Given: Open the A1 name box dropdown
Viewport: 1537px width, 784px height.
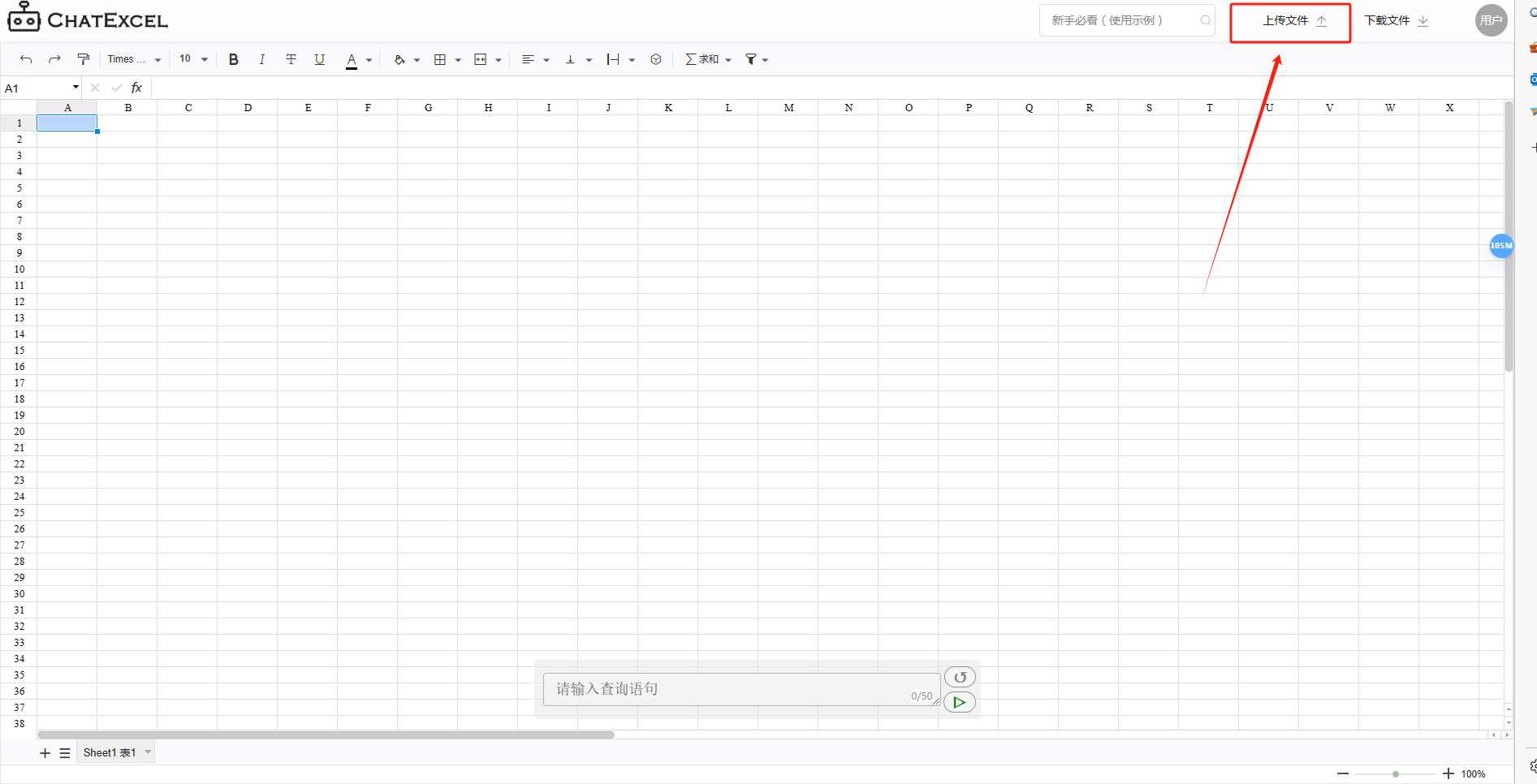Looking at the screenshot, I should point(76,87).
